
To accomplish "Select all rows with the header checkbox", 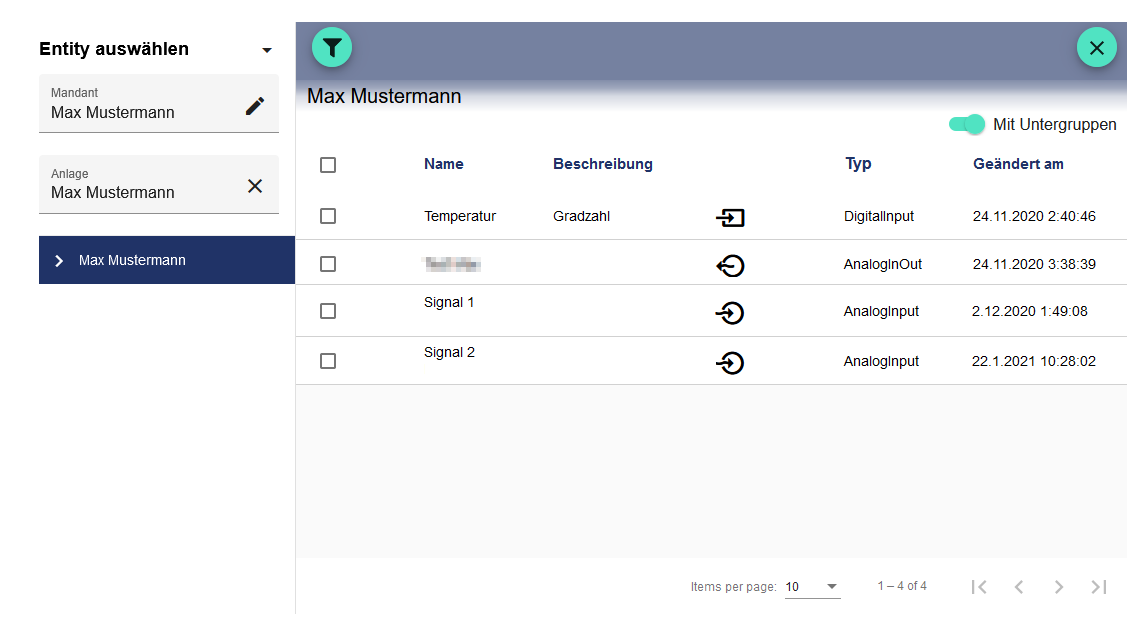I will (x=328, y=165).
